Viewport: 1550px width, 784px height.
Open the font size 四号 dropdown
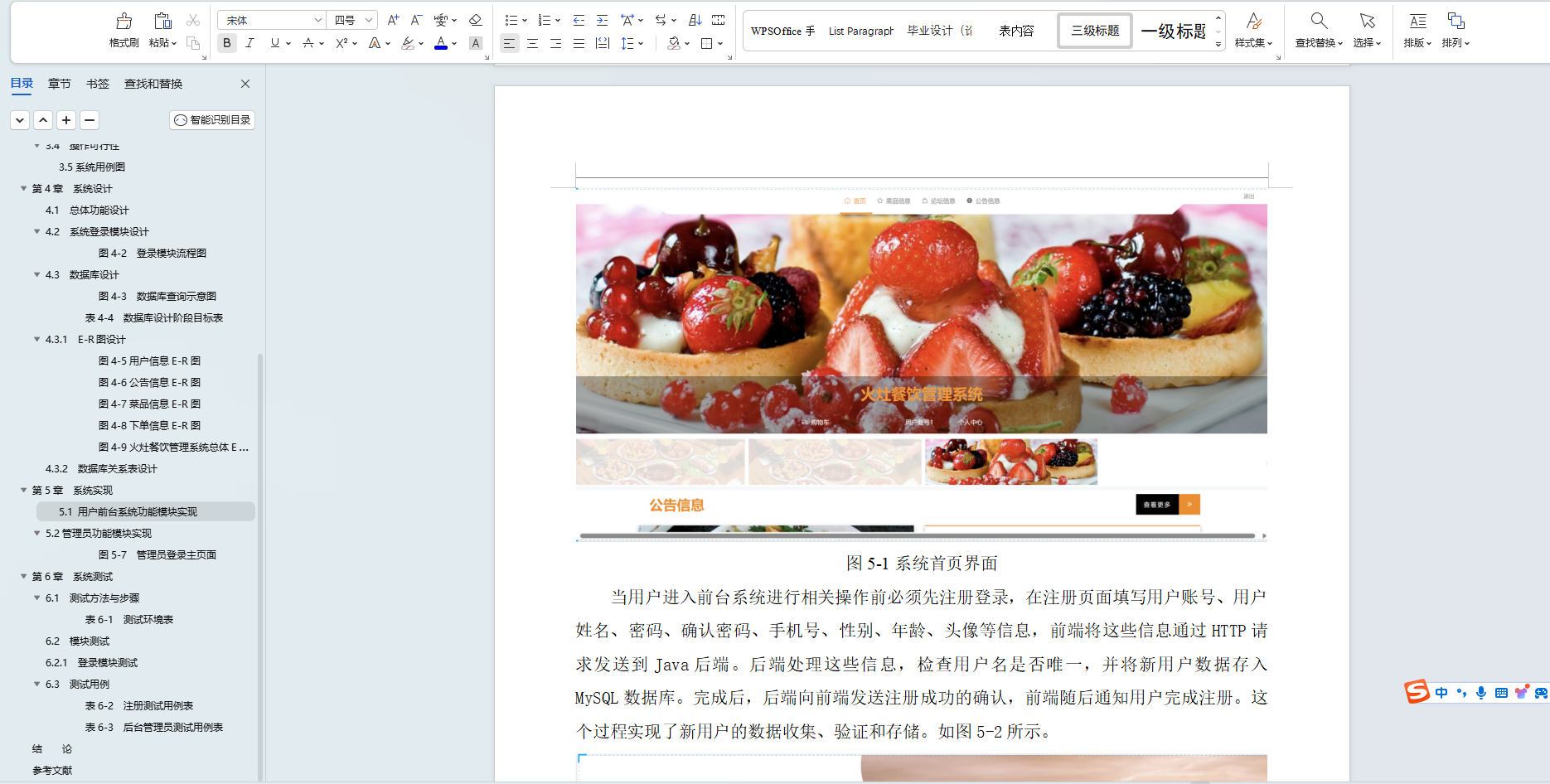click(369, 20)
